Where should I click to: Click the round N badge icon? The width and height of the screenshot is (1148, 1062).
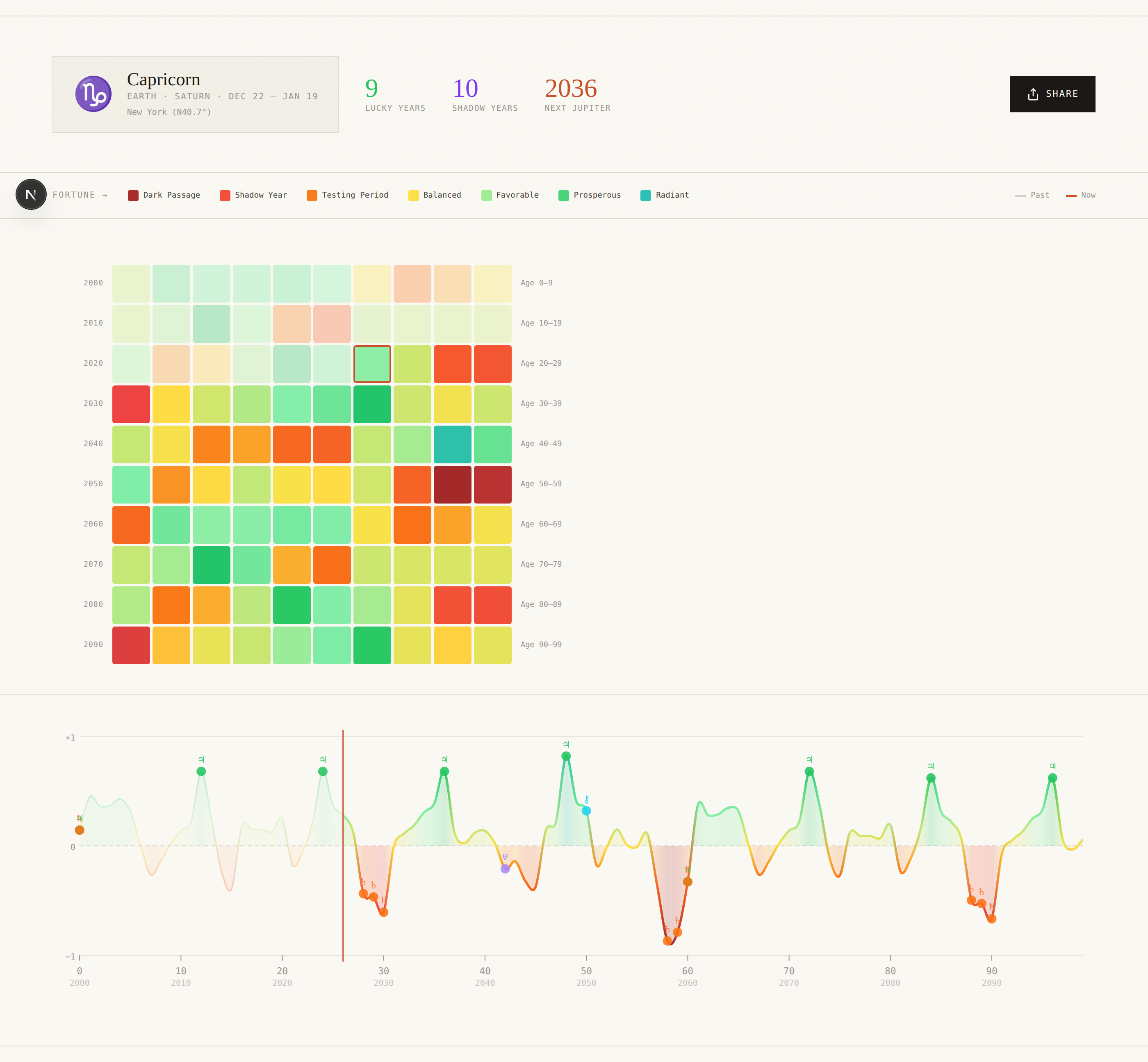[31, 194]
